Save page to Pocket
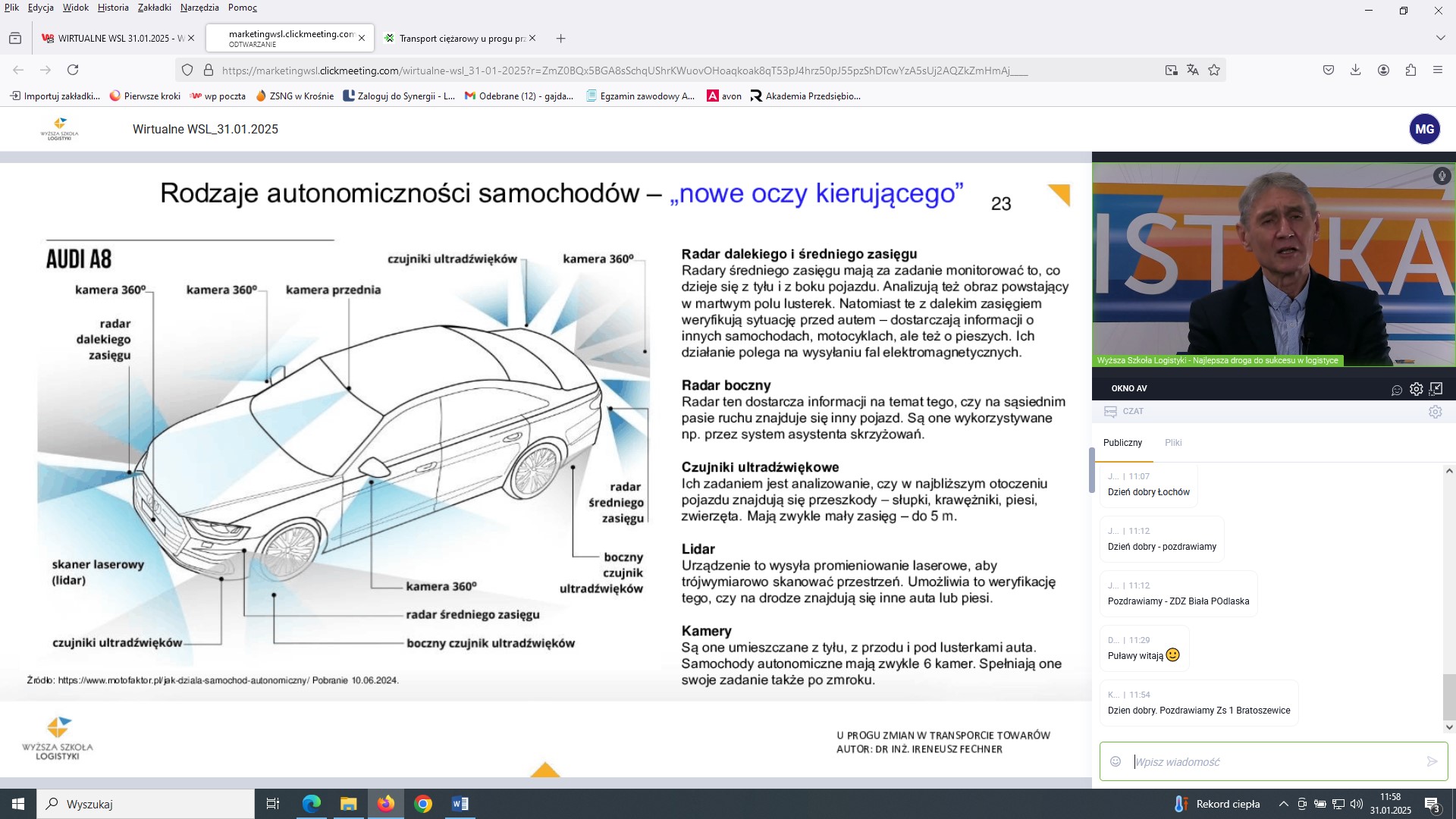The image size is (1456, 819). pos(1329,70)
